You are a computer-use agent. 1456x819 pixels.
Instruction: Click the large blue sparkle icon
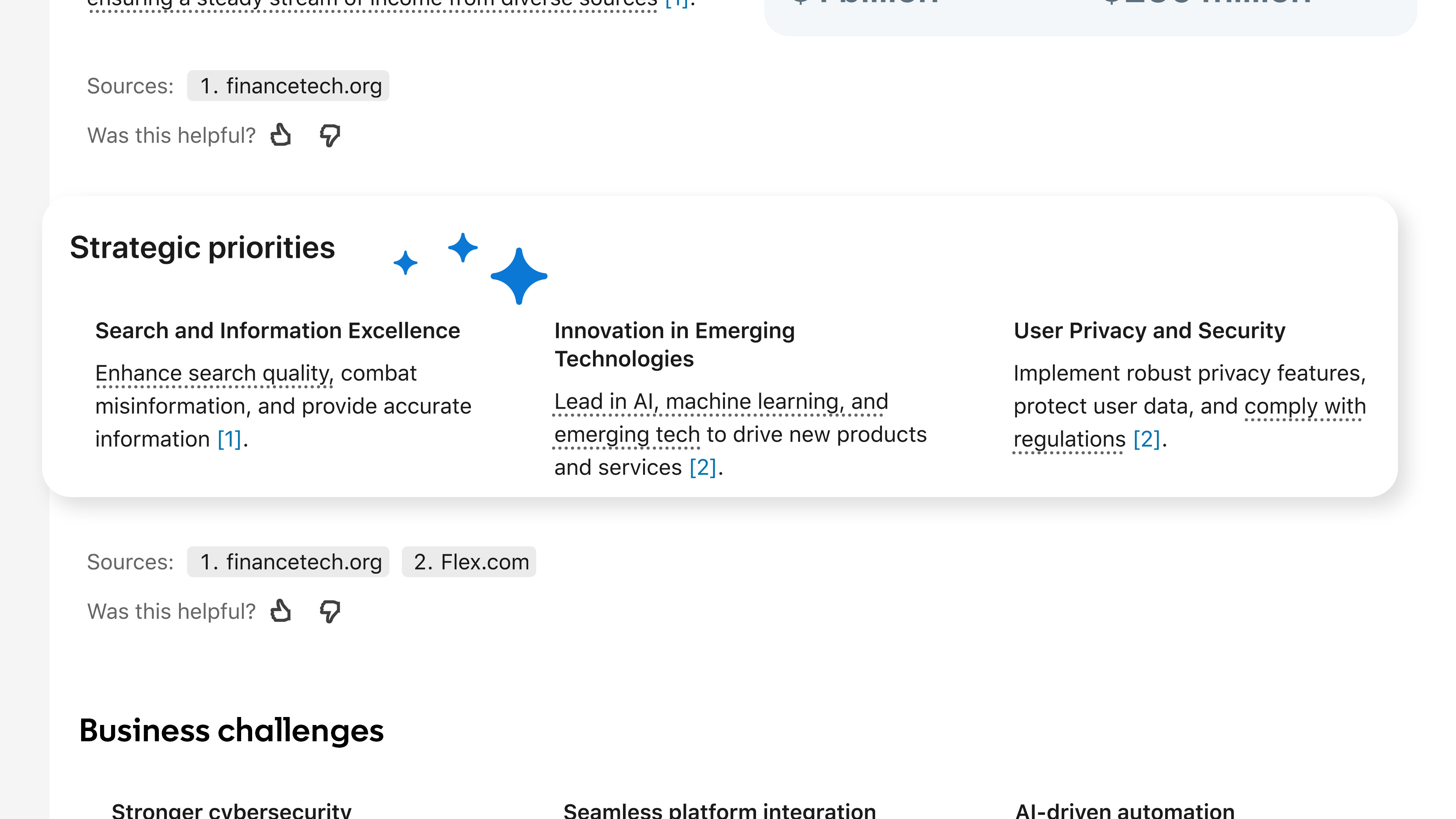click(519, 276)
